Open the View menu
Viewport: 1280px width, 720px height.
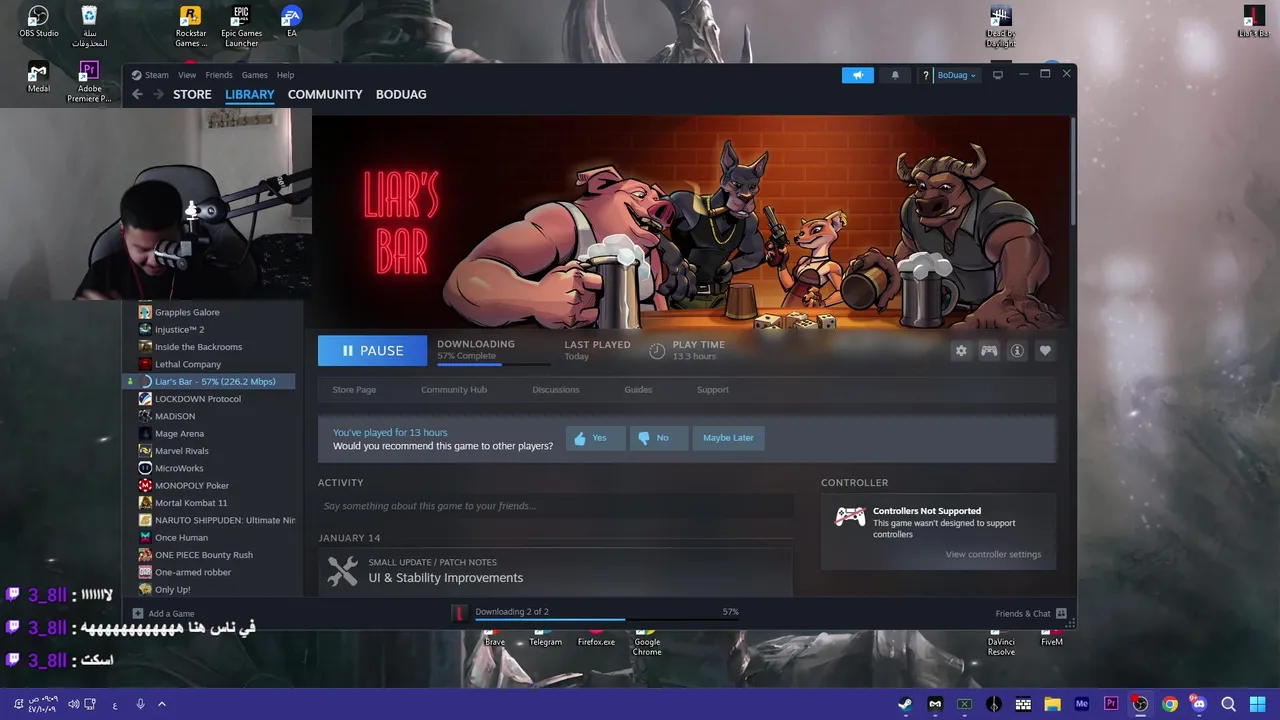187,75
